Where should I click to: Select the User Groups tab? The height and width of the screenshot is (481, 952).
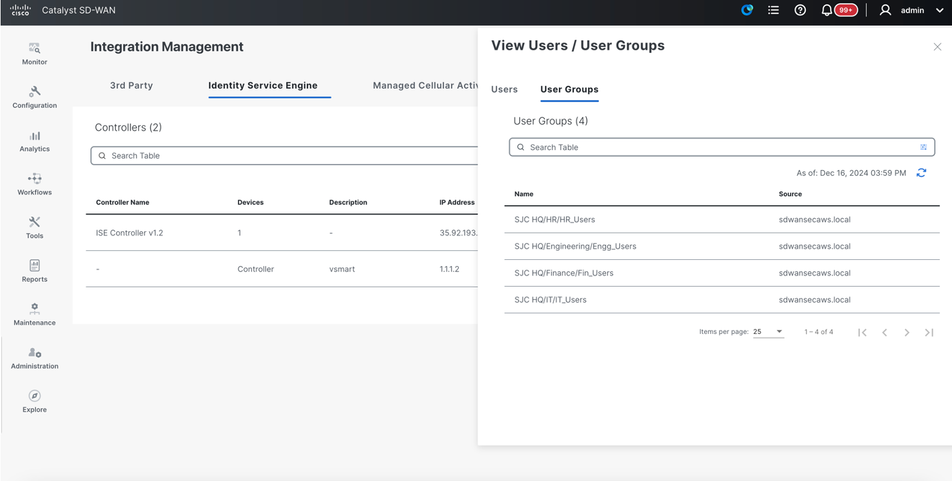(x=570, y=89)
